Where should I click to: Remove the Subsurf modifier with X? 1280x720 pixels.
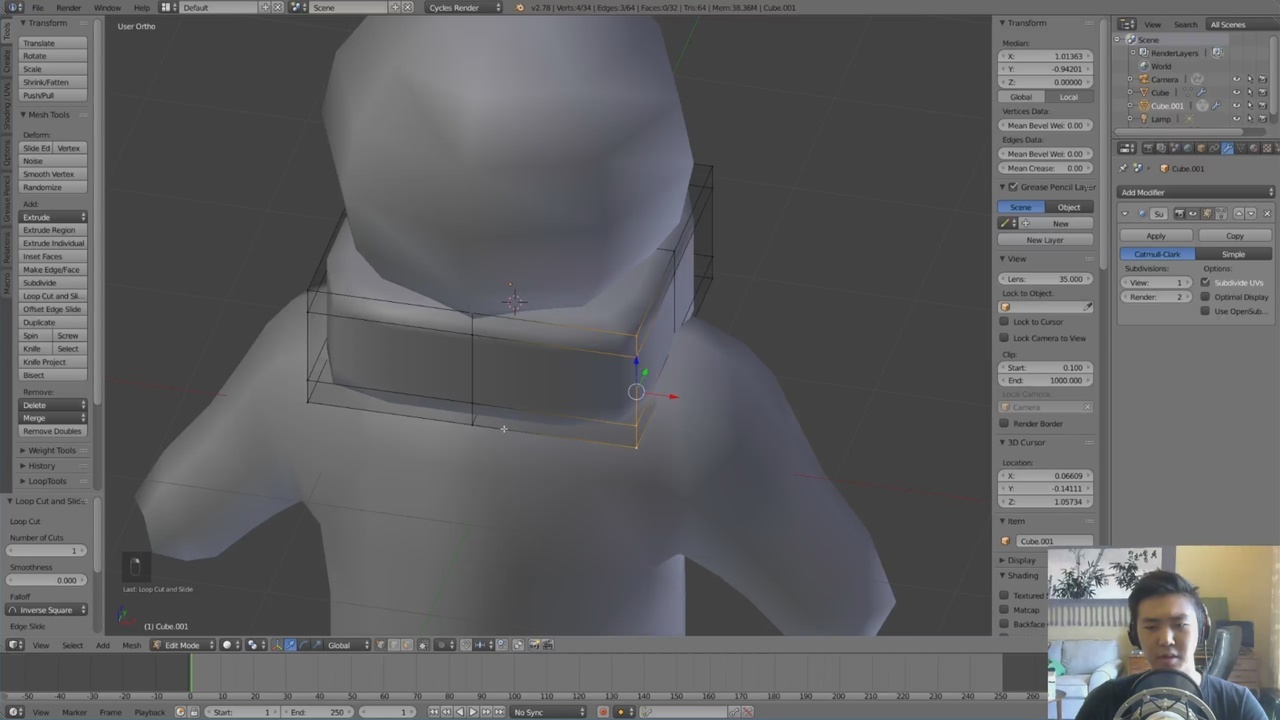[1267, 214]
